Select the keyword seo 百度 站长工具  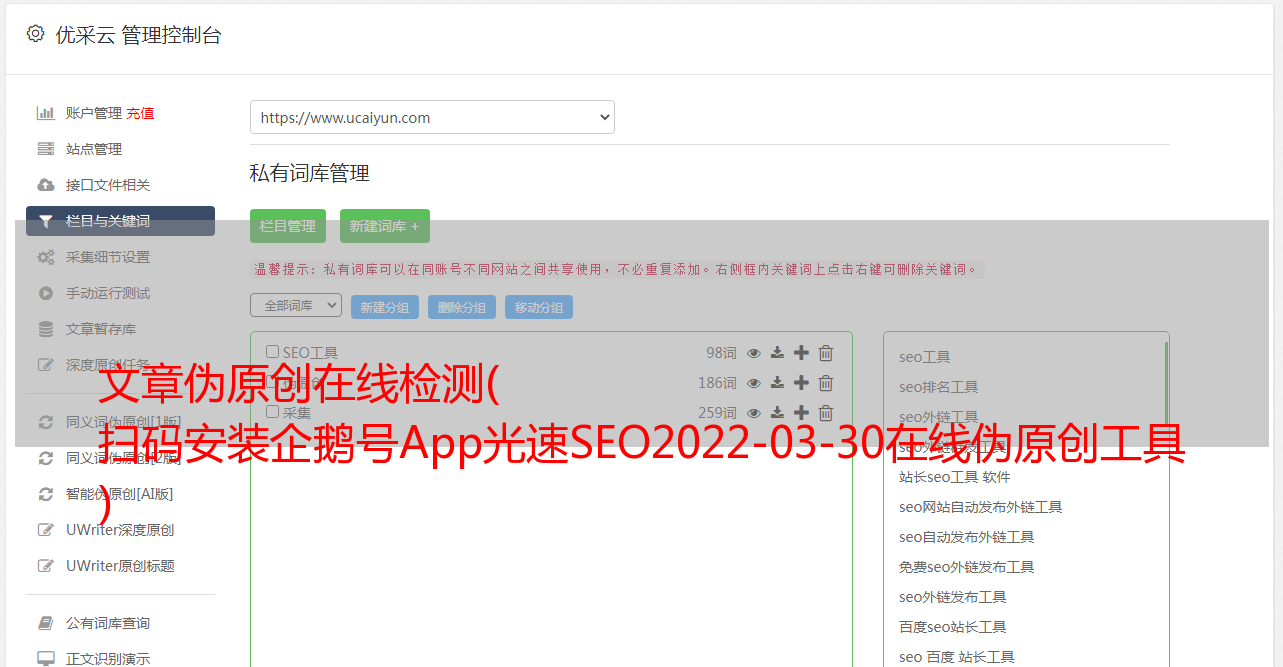pyautogui.click(x=956, y=657)
